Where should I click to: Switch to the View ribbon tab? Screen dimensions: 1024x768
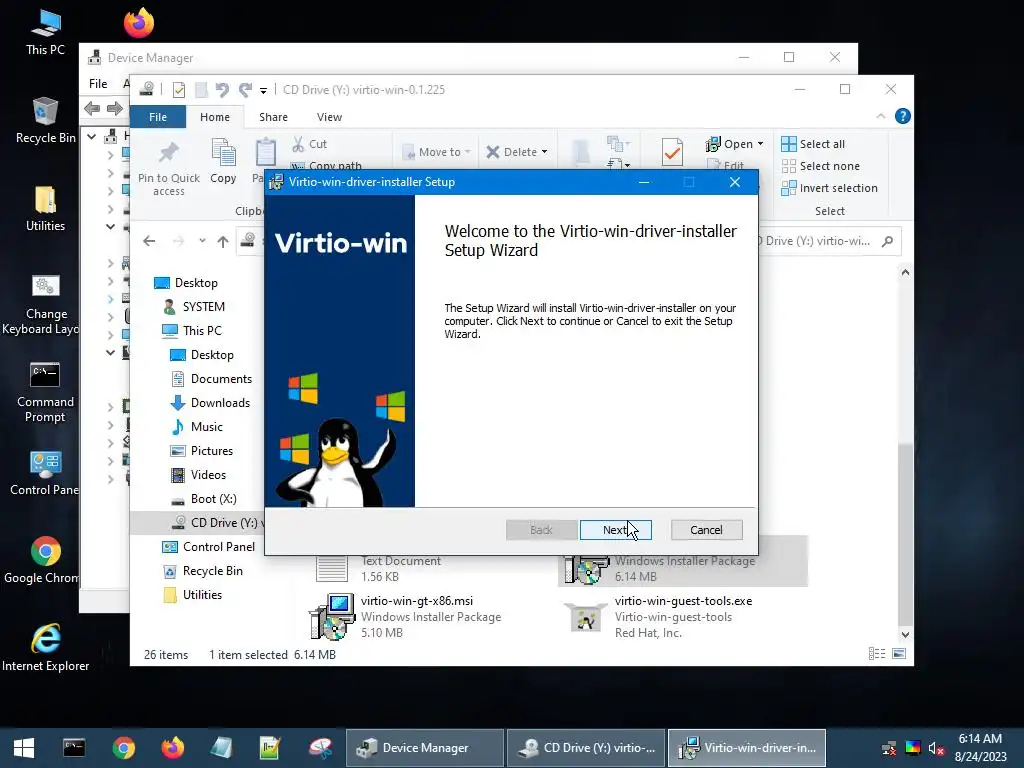tap(329, 117)
